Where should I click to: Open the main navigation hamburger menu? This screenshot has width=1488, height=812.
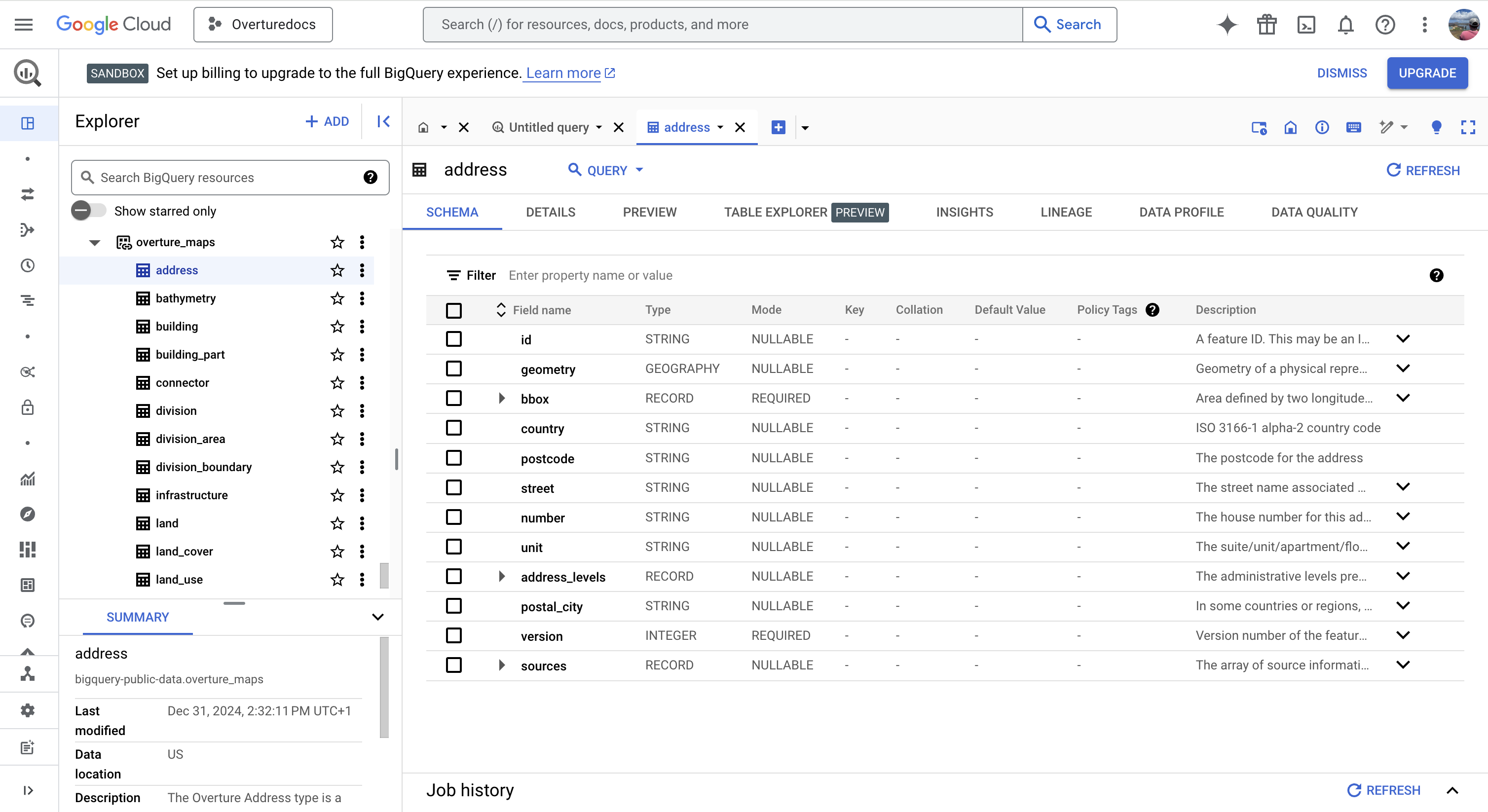24,24
